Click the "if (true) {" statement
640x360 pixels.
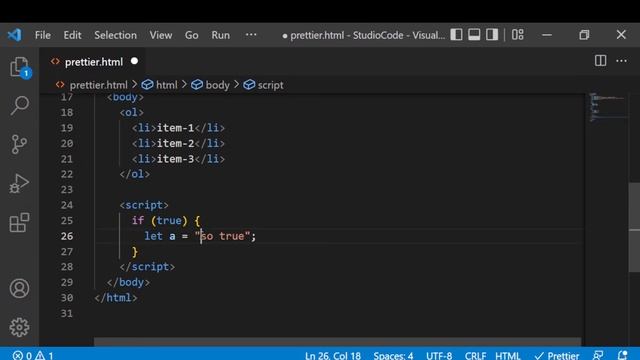click(166, 220)
